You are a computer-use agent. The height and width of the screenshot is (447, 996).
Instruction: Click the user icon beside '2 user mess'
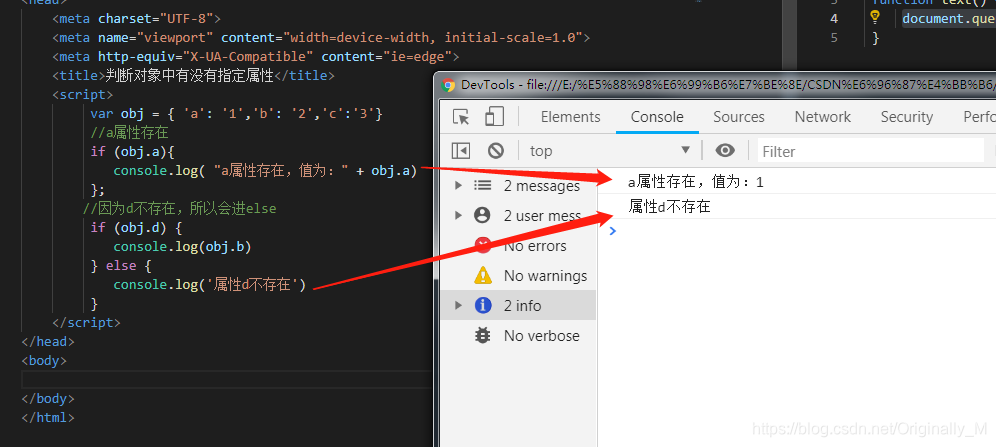click(x=483, y=215)
